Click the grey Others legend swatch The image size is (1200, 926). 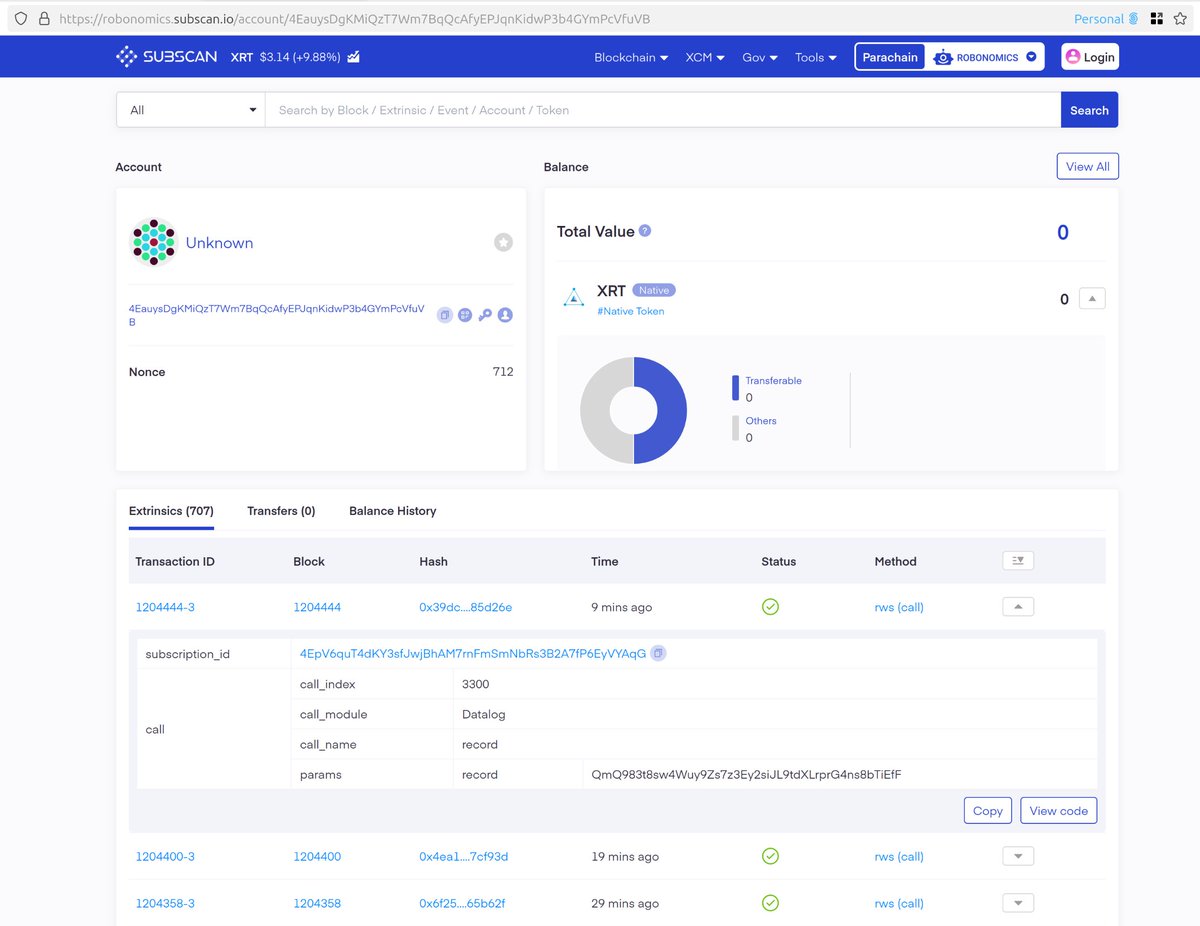tap(735, 428)
